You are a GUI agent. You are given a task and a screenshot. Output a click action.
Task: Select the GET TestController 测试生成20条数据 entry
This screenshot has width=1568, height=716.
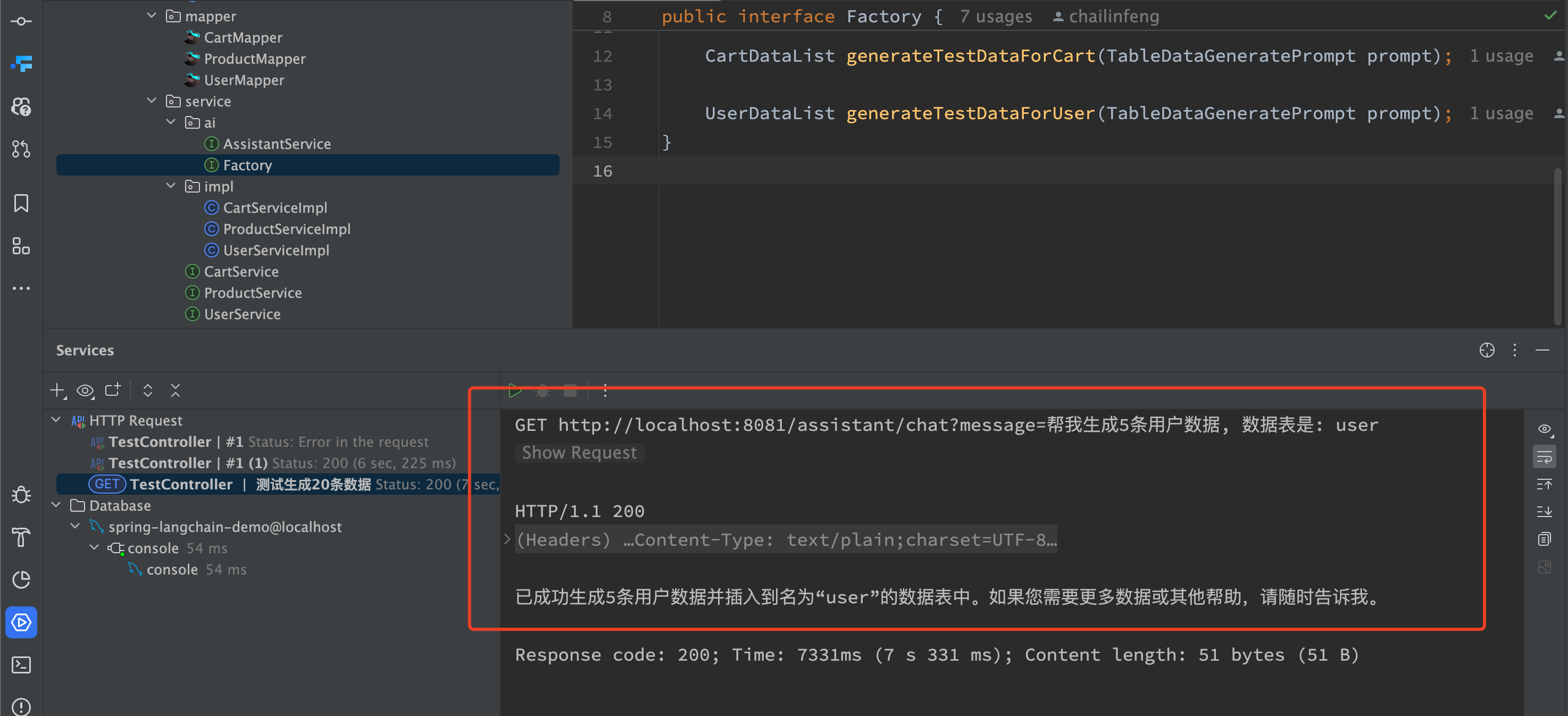[x=278, y=484]
